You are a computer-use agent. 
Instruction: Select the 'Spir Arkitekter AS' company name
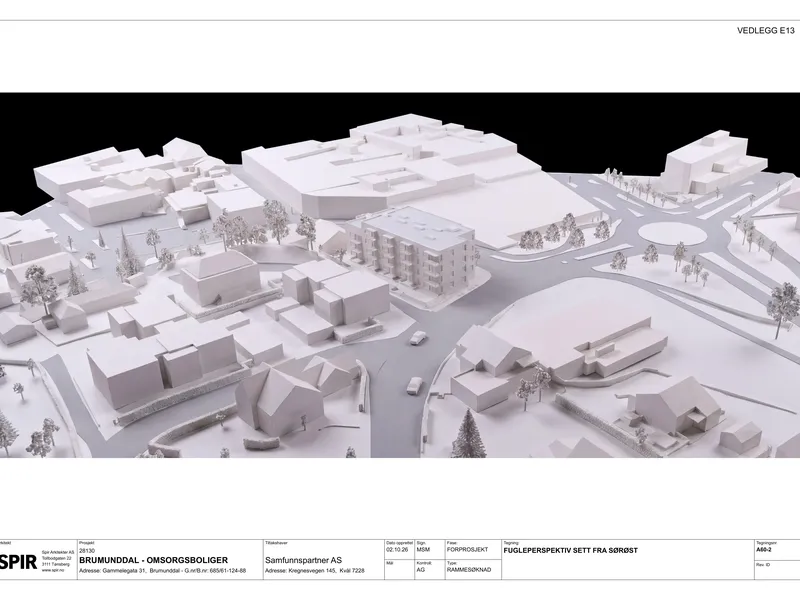58,553
